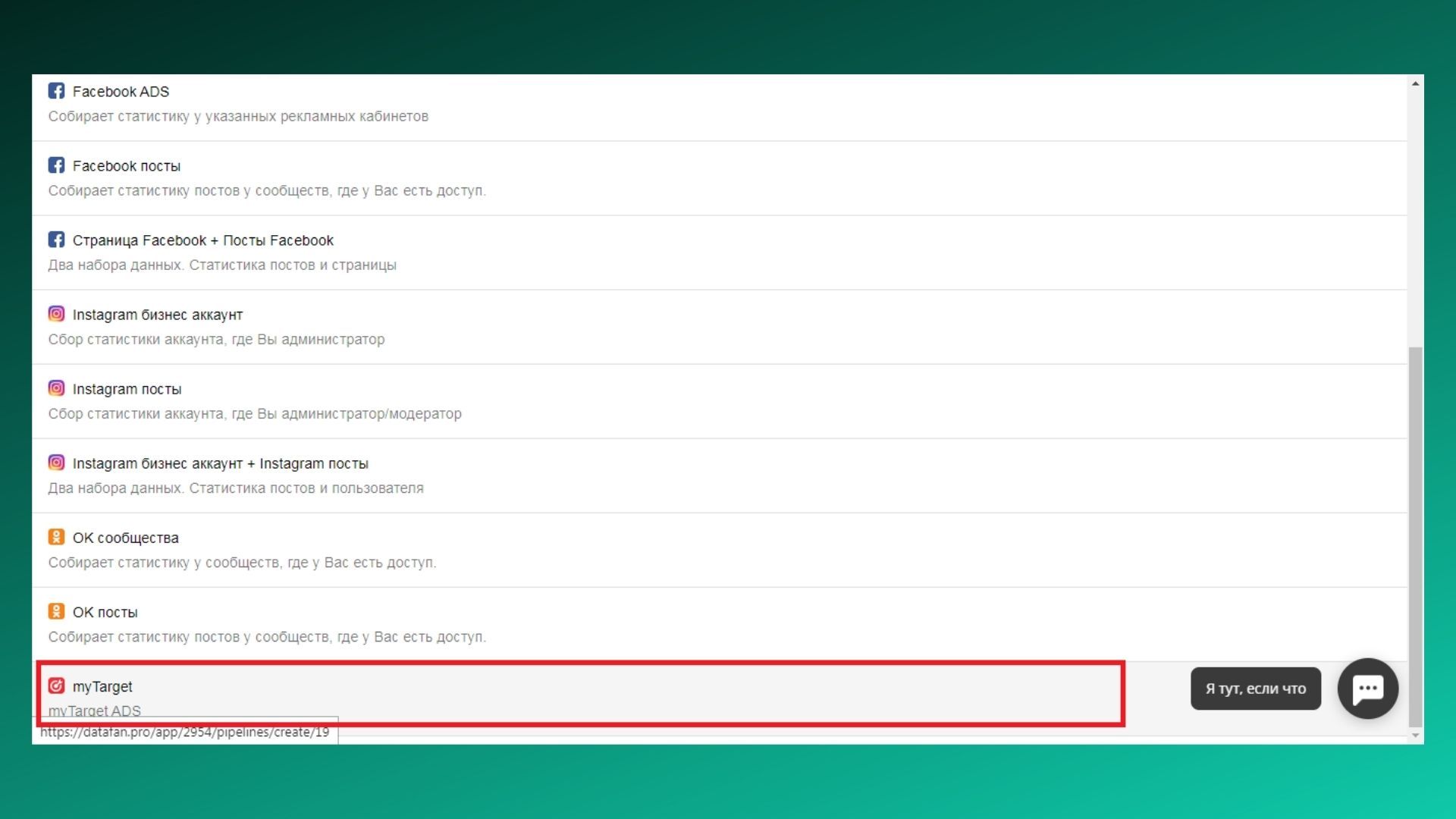This screenshot has height=819, width=1456.
Task: Pick the OK посты connector title
Action: click(105, 612)
